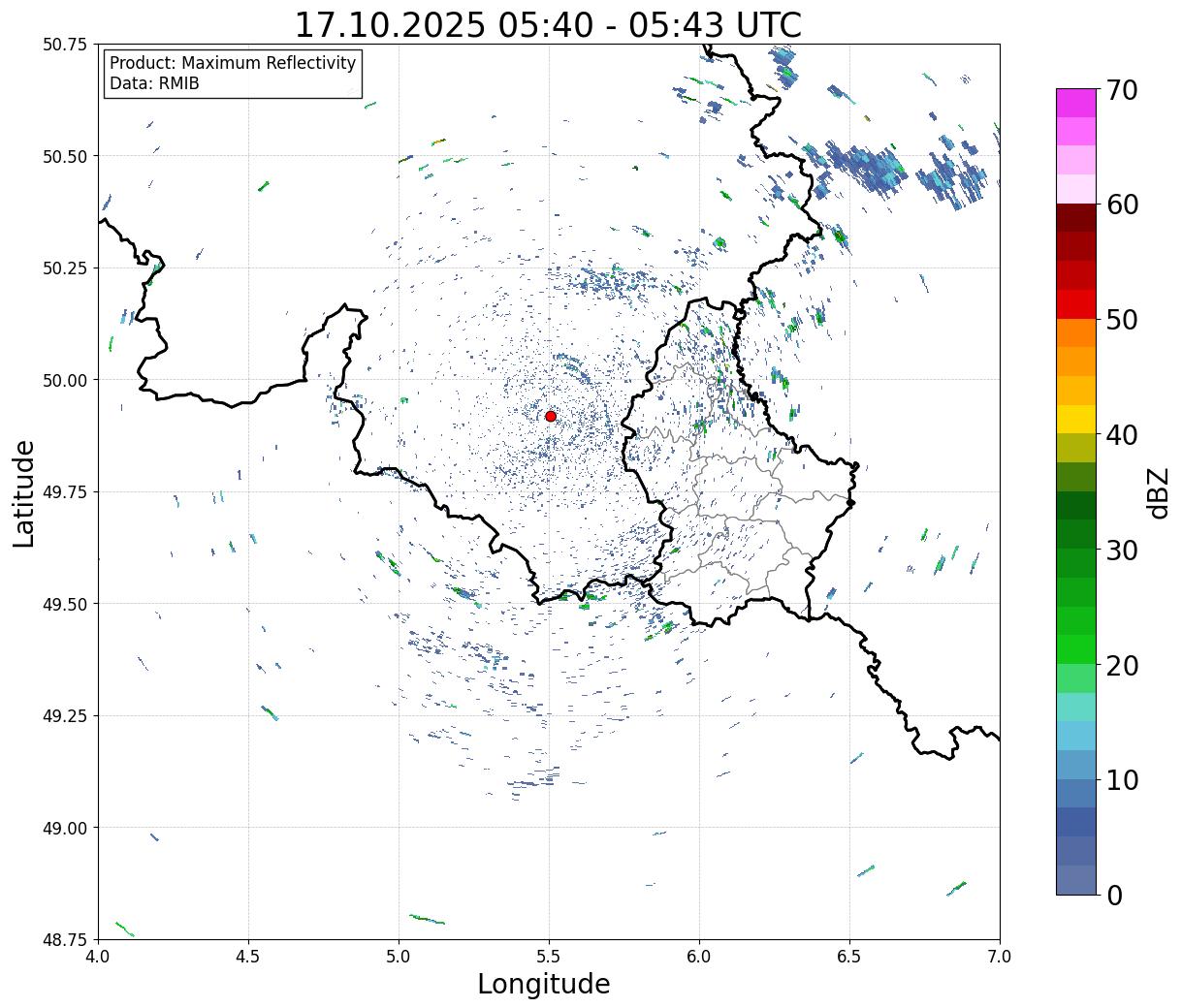The image size is (1182, 1008).
Task: Click the plot title '17.10.2025 05:40 - 05:43 UTC'
Action: [x=548, y=24]
